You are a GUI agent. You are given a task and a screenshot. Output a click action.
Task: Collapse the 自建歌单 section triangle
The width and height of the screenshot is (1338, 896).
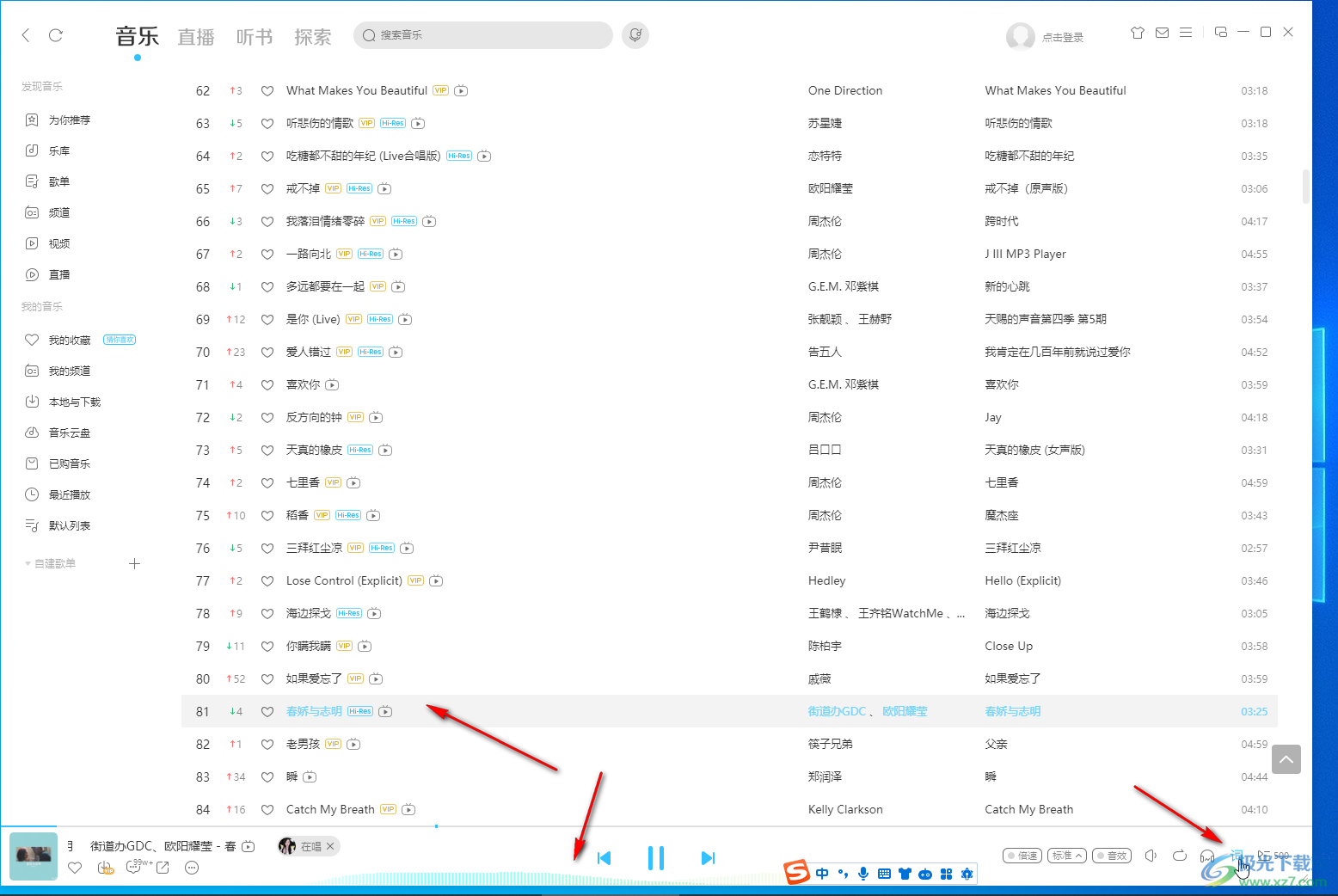pos(28,564)
